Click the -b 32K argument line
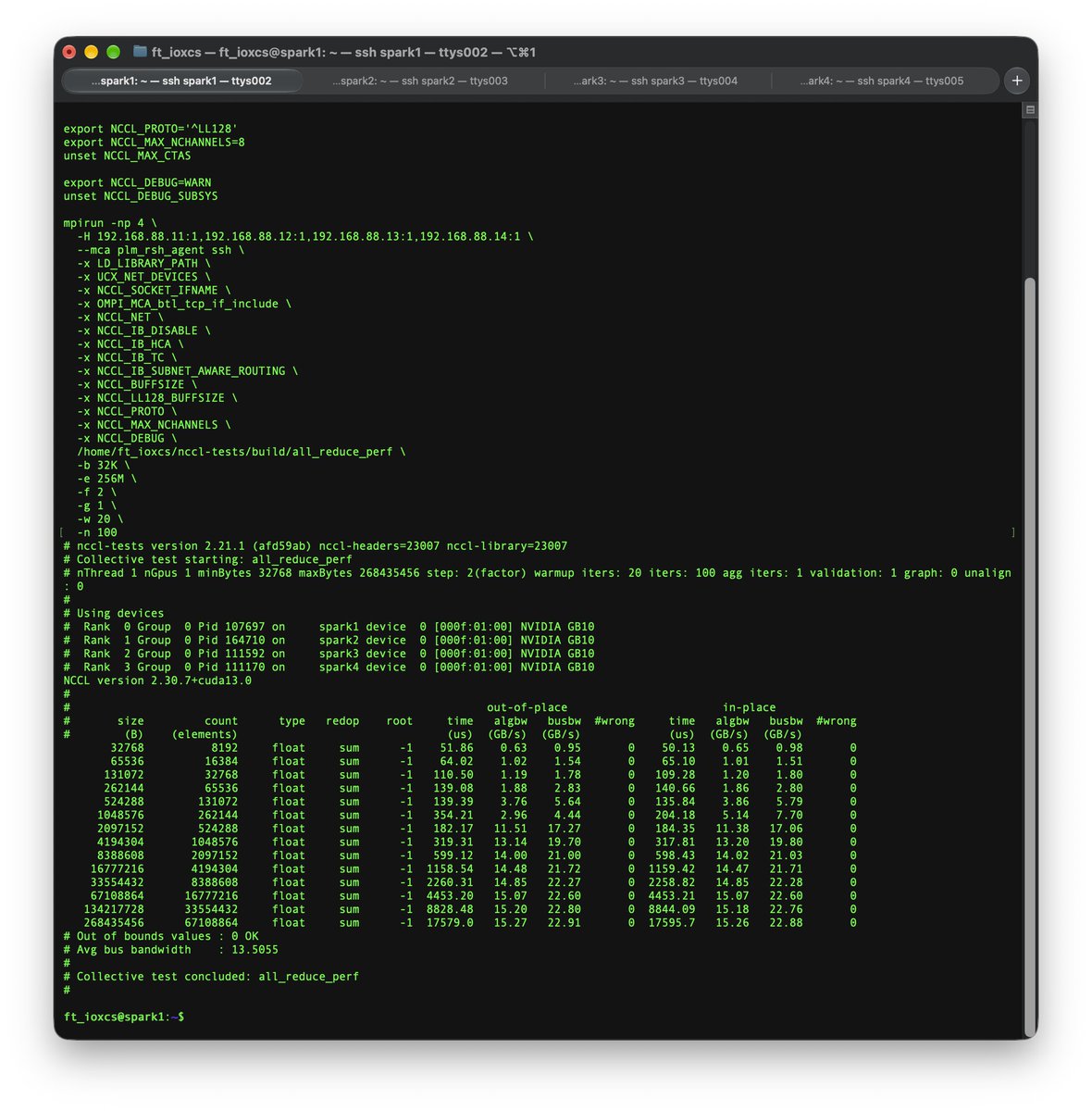 pyautogui.click(x=104, y=466)
